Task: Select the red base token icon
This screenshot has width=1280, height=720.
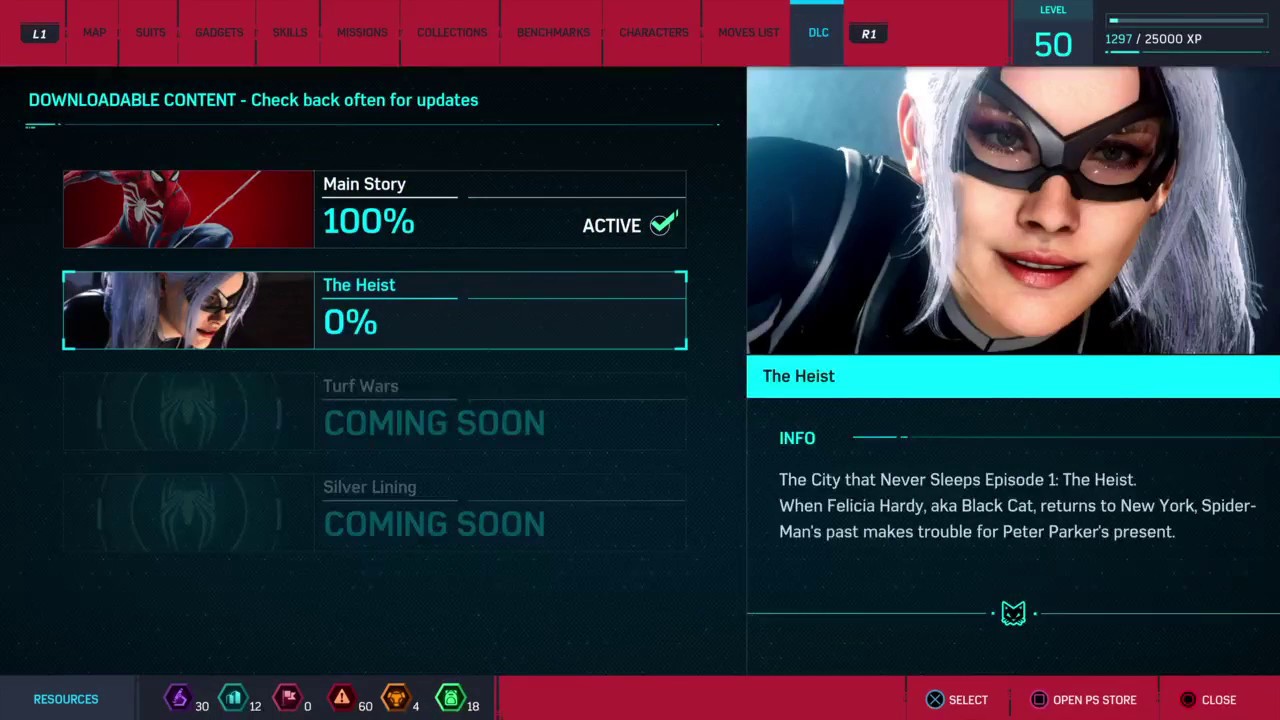Action: [x=288, y=697]
